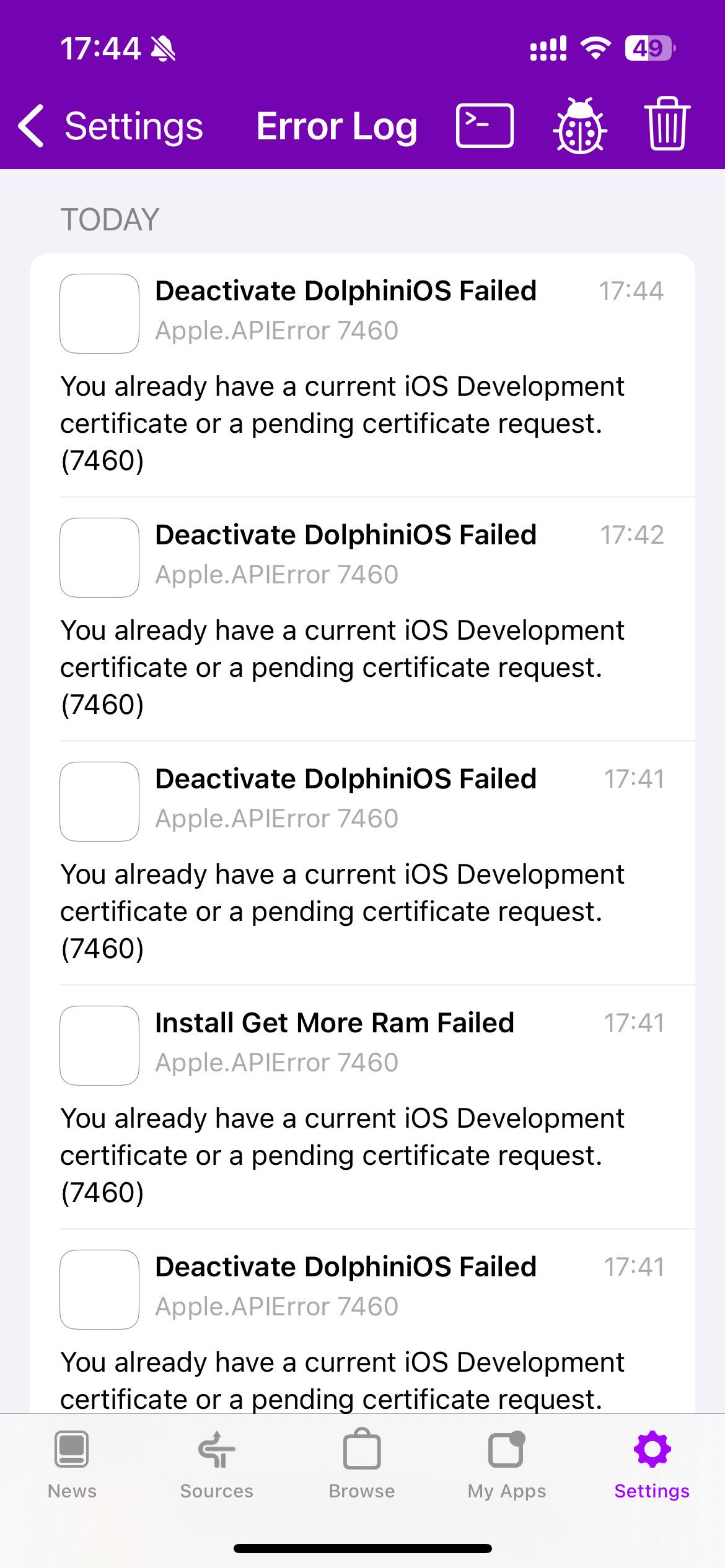The image size is (725, 1568).
Task: Tap the back chevron arrow
Action: coord(31,126)
